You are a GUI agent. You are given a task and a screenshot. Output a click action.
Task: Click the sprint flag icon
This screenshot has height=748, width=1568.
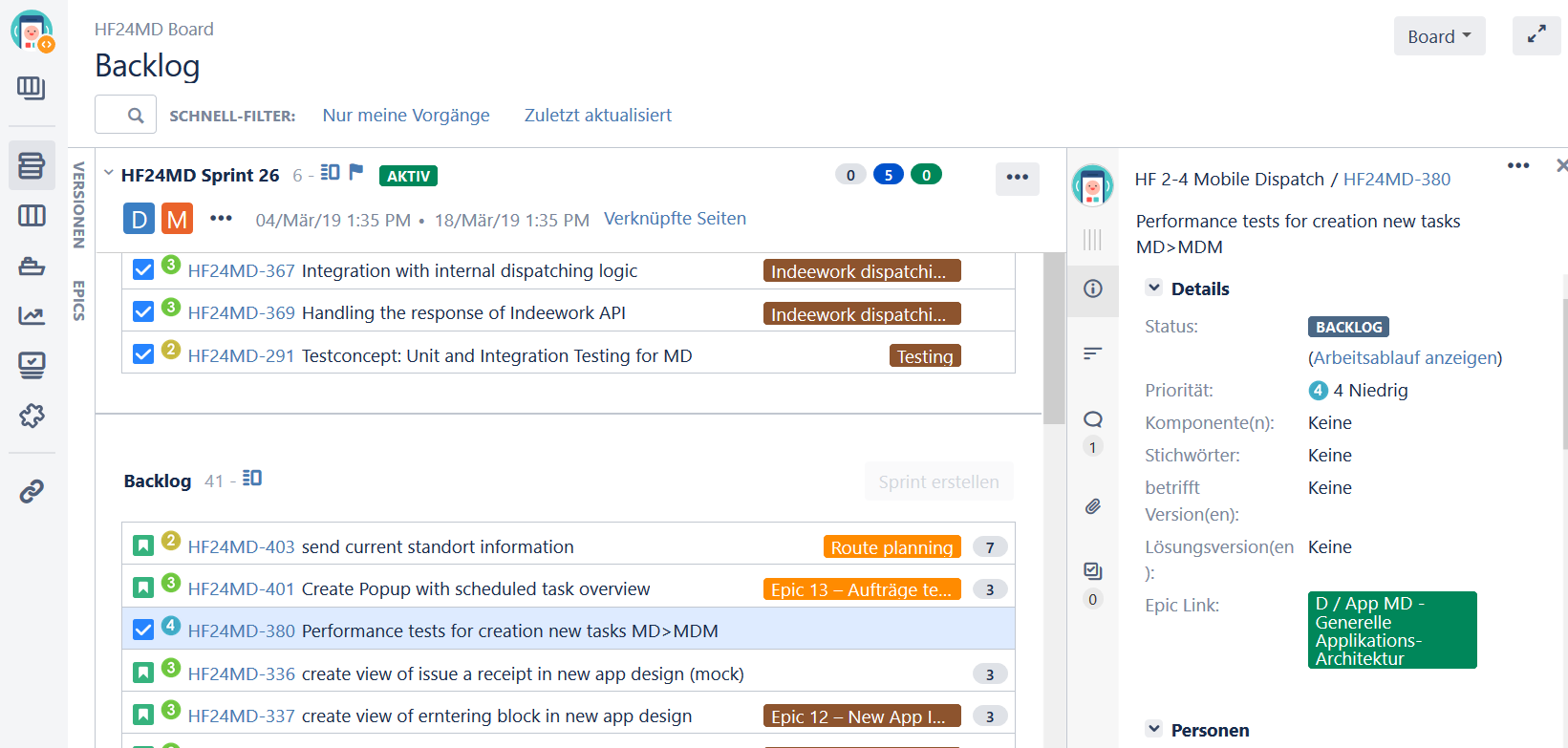pyautogui.click(x=356, y=172)
